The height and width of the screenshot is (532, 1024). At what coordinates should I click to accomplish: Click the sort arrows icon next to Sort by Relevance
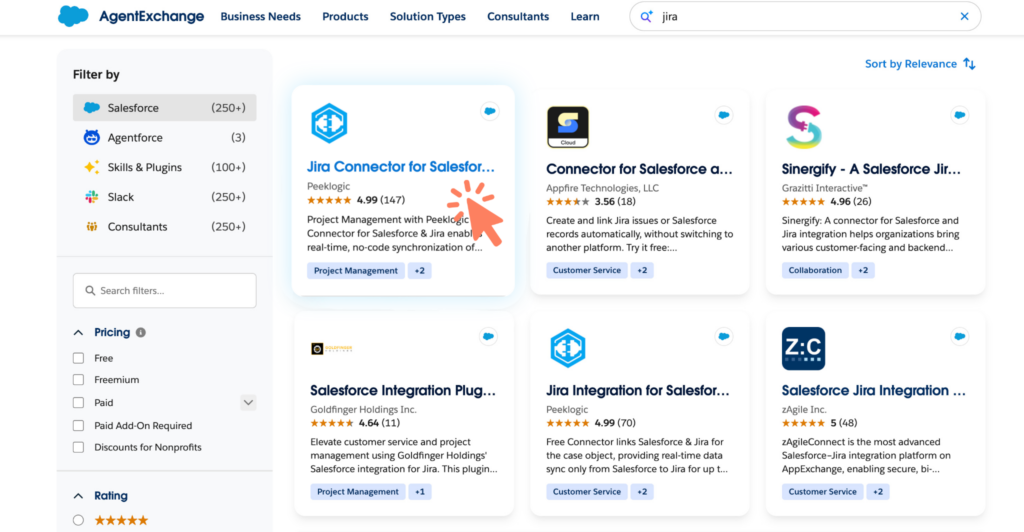969,64
